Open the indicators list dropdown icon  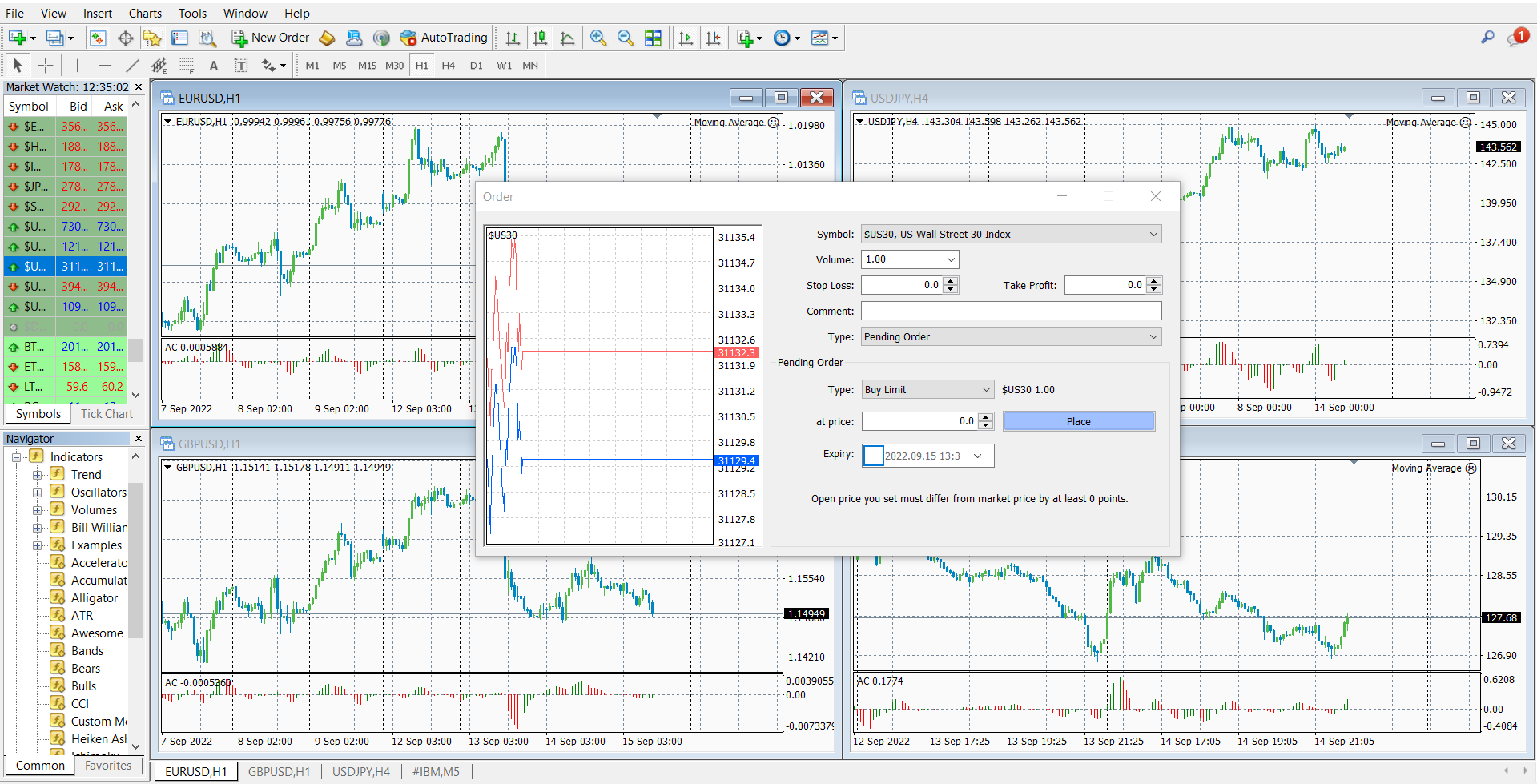750,38
